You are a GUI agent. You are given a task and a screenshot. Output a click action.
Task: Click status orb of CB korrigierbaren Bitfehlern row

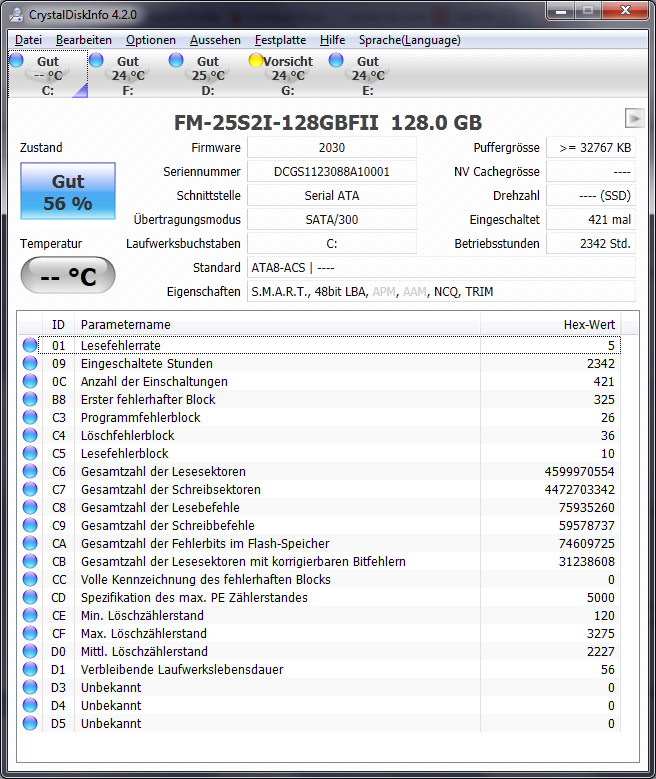(30, 561)
